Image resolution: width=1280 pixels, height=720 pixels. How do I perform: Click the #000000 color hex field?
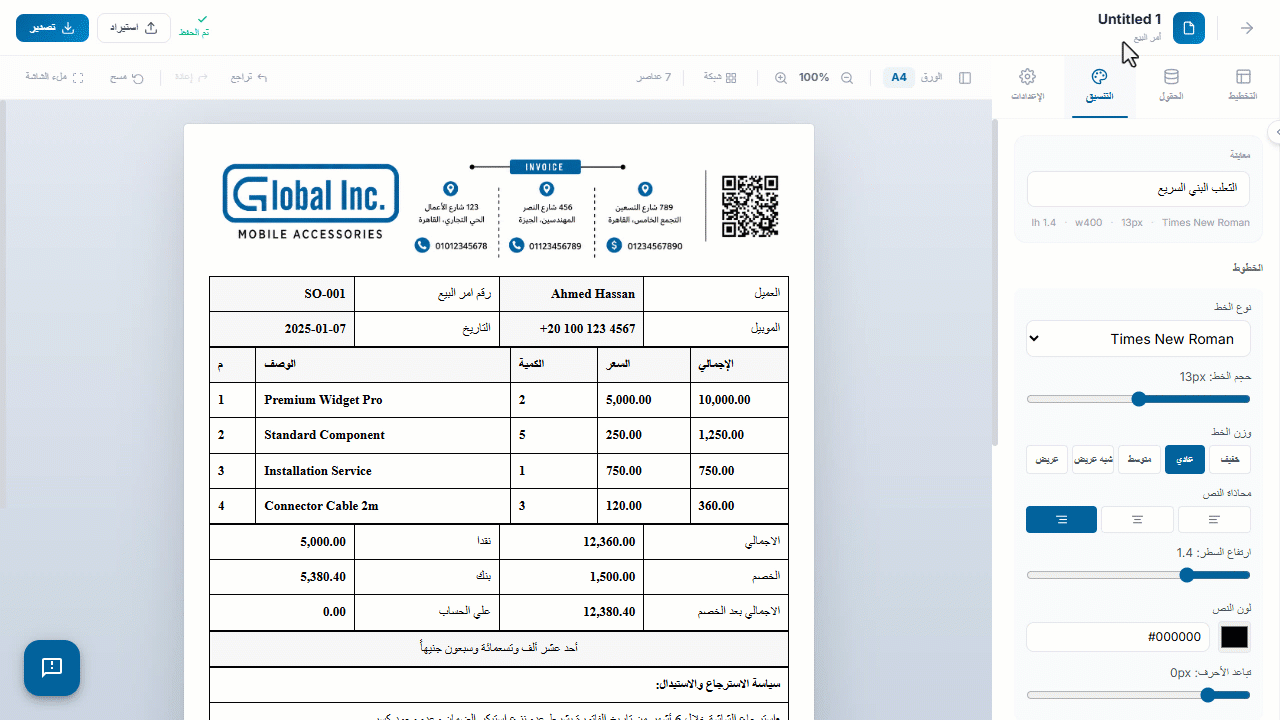1118,637
